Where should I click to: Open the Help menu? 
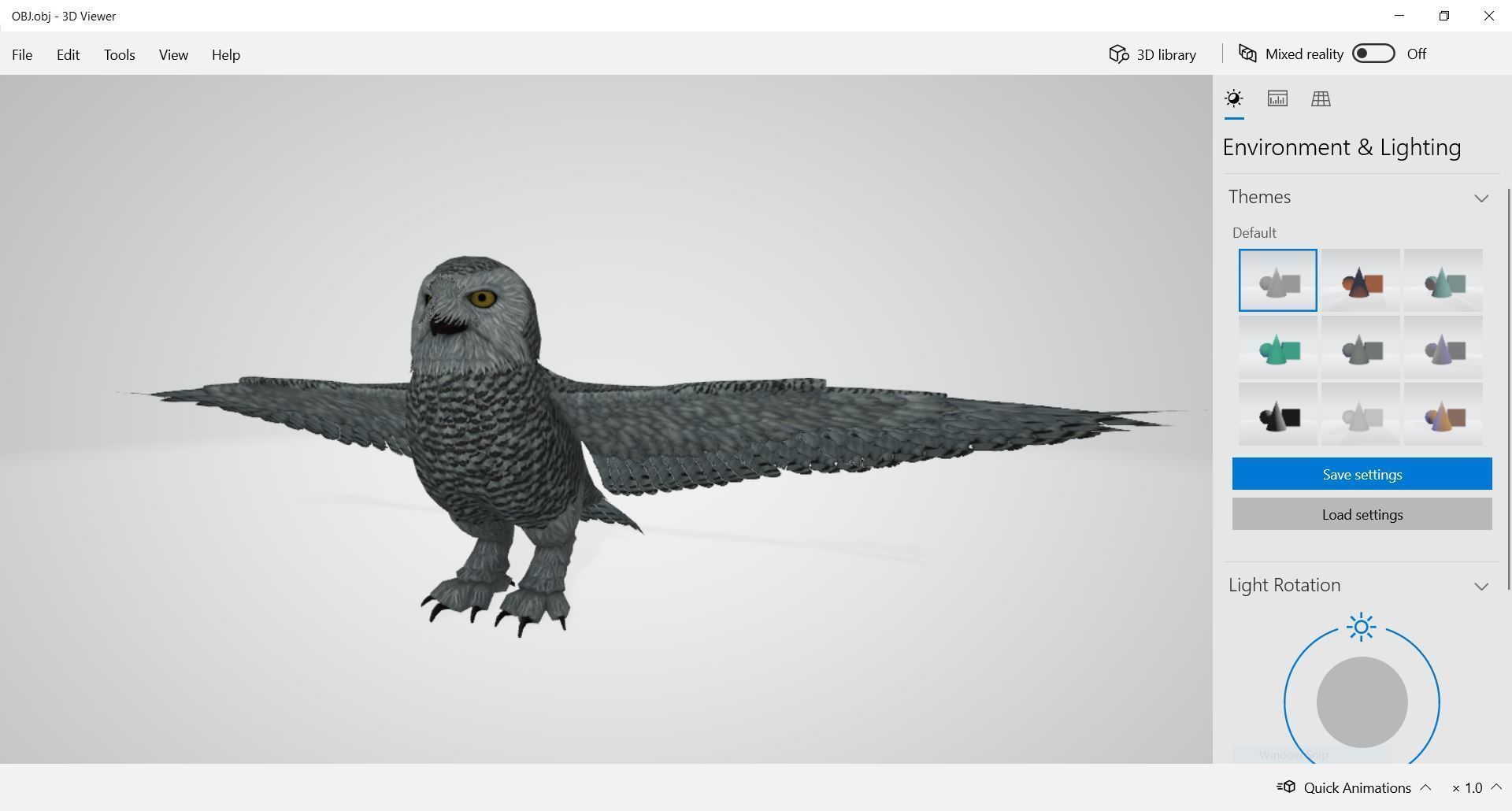click(225, 54)
